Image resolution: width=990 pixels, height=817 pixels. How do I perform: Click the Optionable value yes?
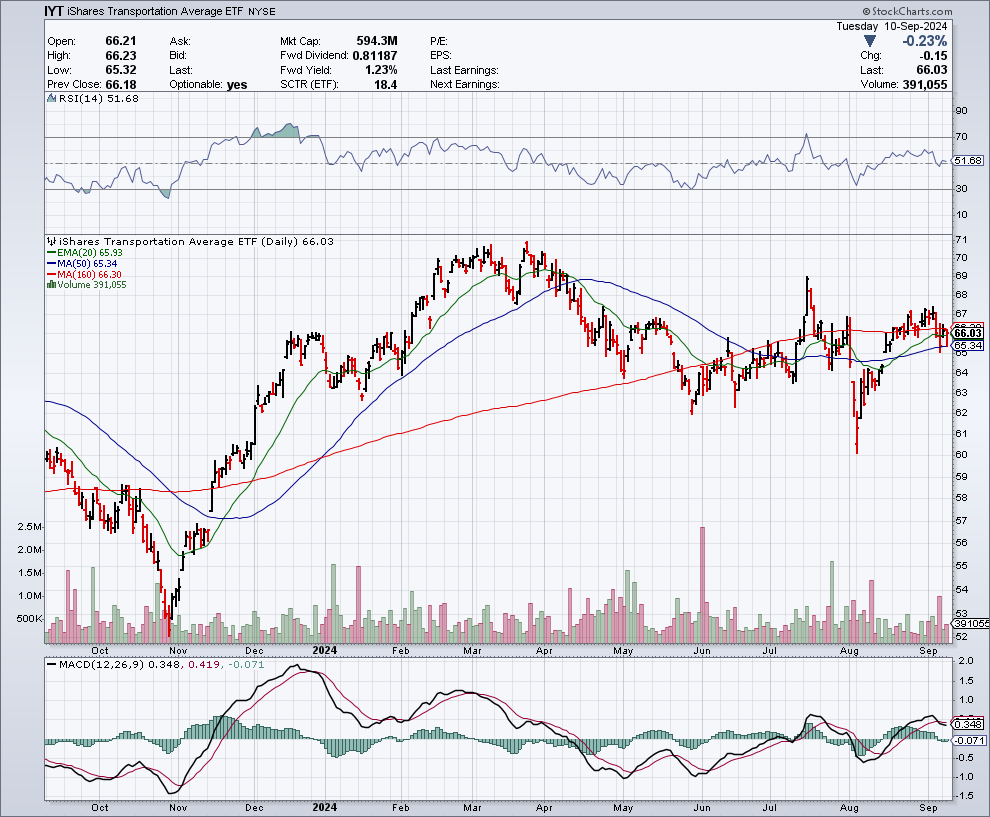tap(237, 85)
